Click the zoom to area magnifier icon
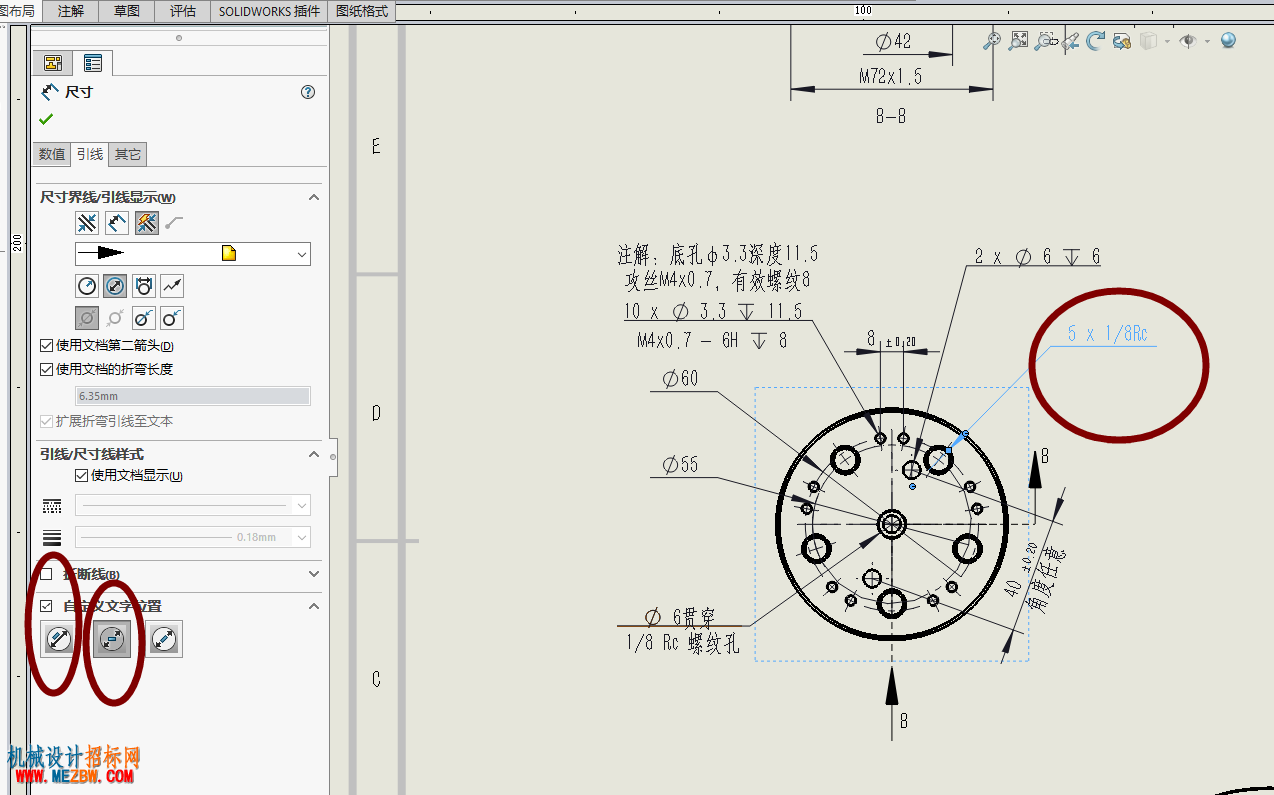This screenshot has width=1274, height=795. (1045, 41)
